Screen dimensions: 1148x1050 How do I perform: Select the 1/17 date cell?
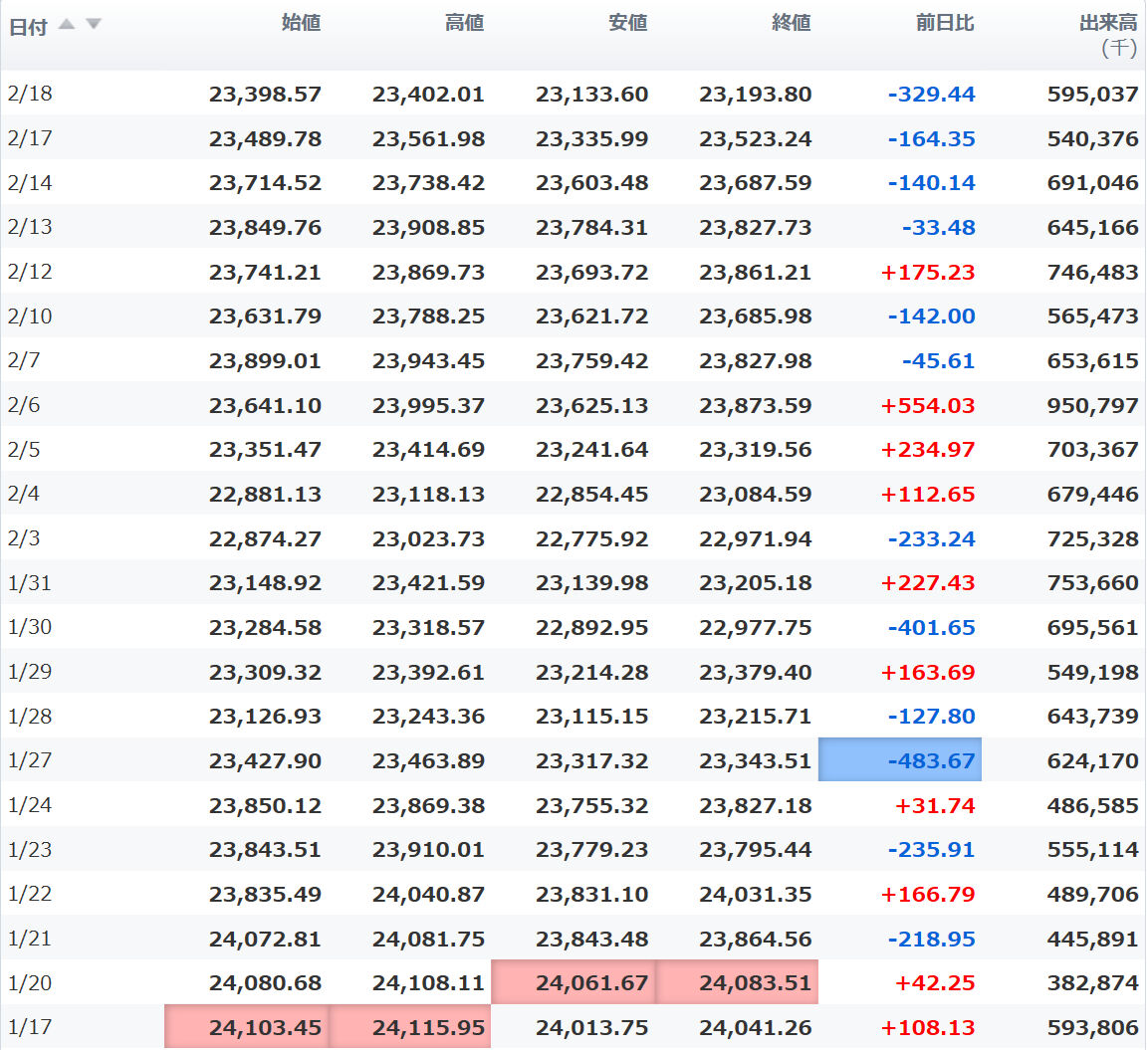(30, 1027)
